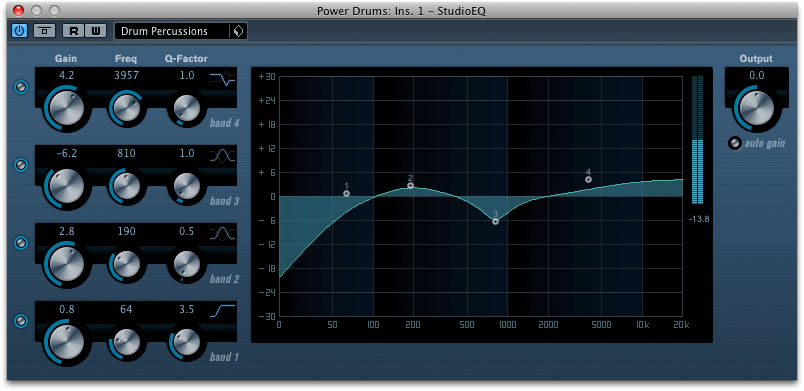Viewport: 804px width, 391px height.
Task: Click band 4 frequency value 3957
Action: tap(126, 76)
